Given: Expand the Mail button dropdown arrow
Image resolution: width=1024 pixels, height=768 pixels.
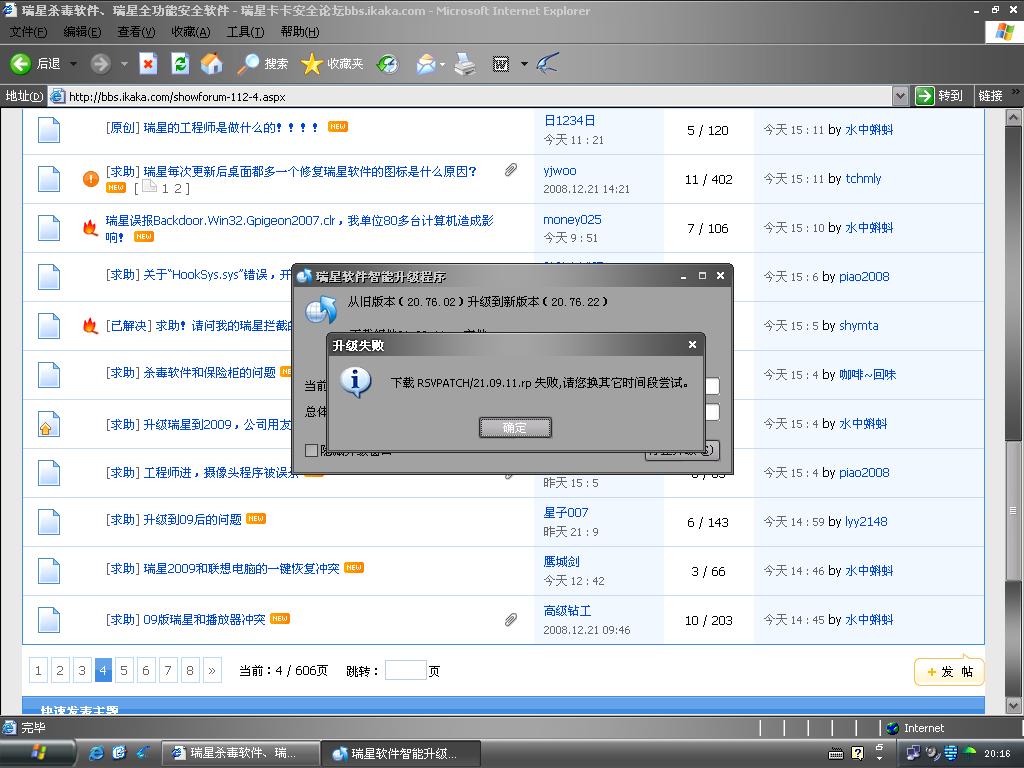Looking at the screenshot, I should [x=442, y=64].
